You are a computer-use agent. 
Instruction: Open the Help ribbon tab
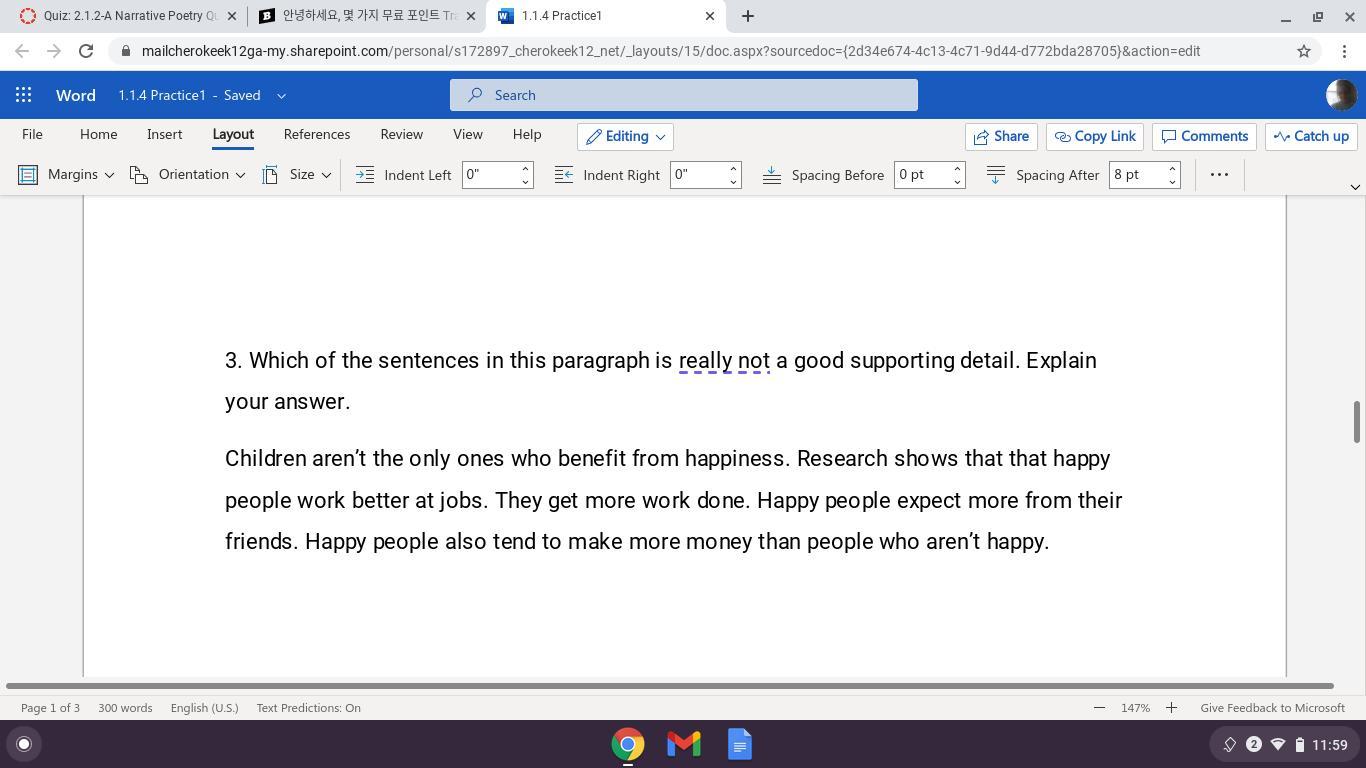[527, 135]
